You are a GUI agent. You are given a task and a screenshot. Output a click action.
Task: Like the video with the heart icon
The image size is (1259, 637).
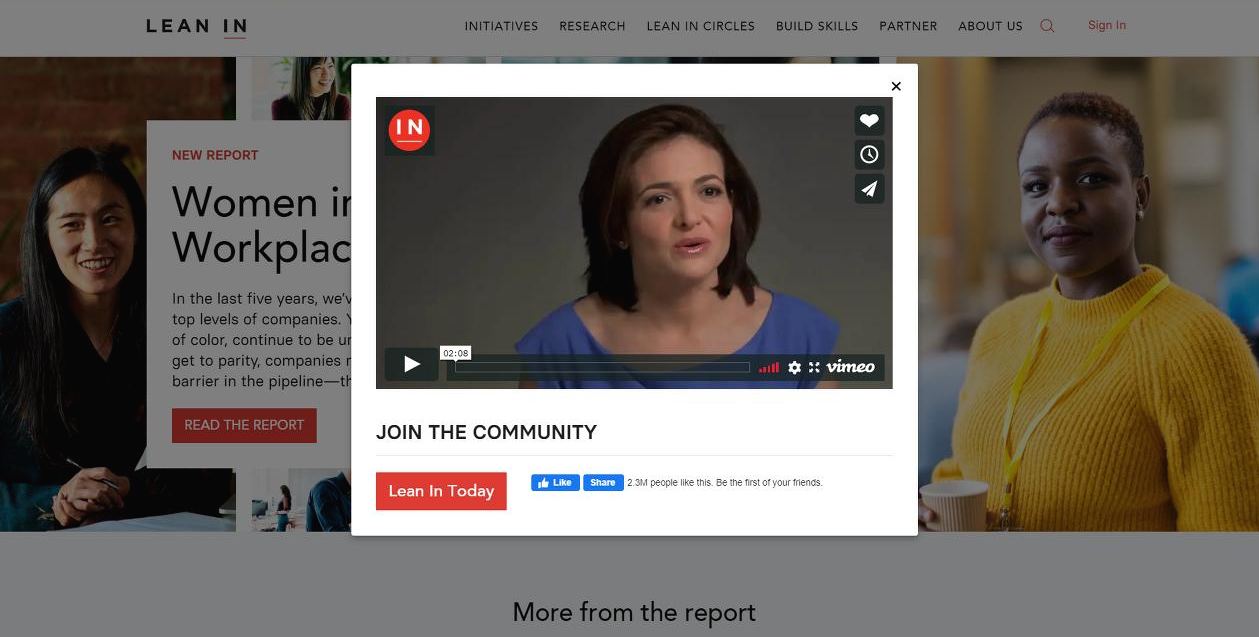tap(869, 120)
